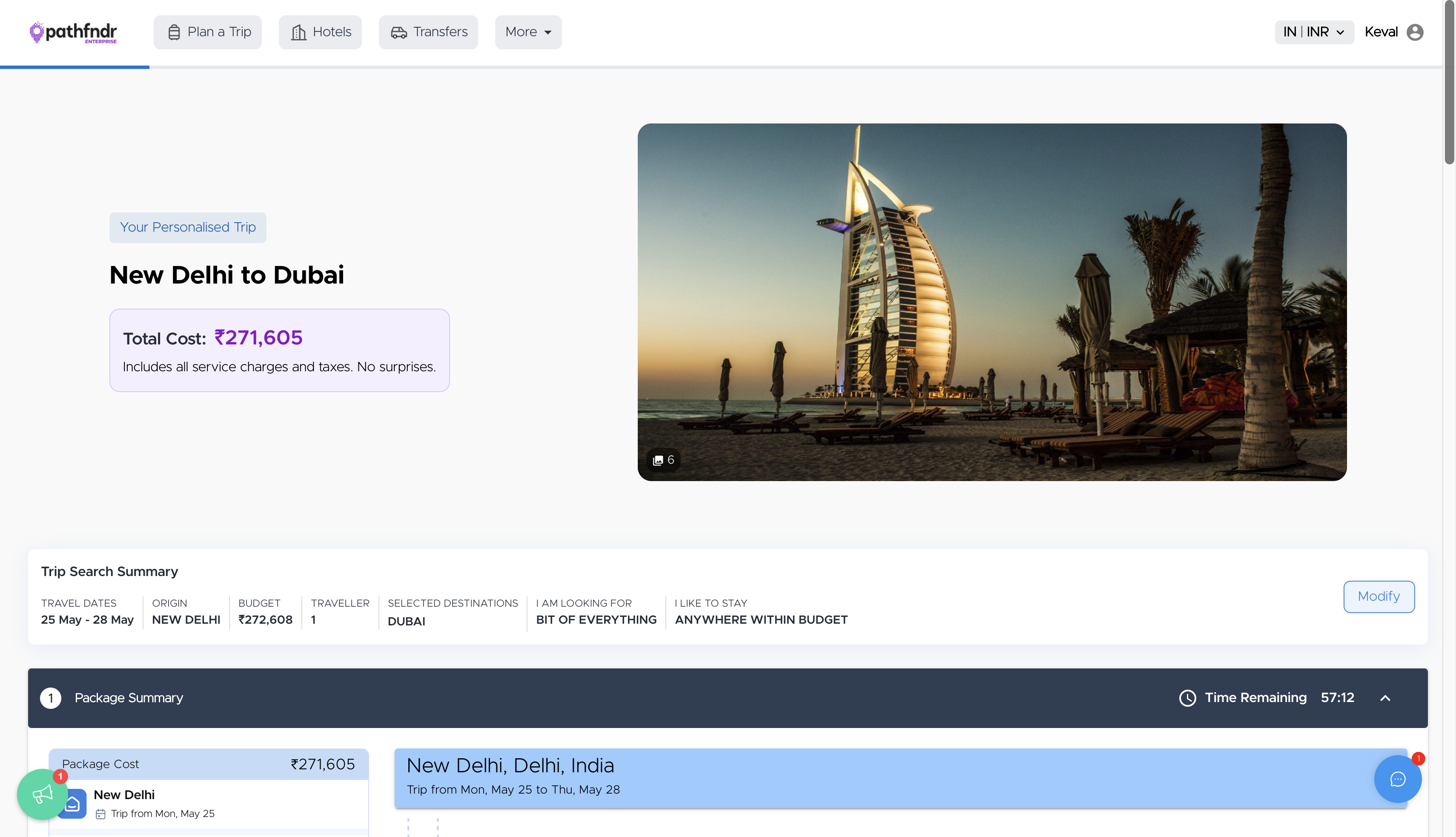
Task: Click the pathfndr Enterprise logo
Action: coord(73,32)
